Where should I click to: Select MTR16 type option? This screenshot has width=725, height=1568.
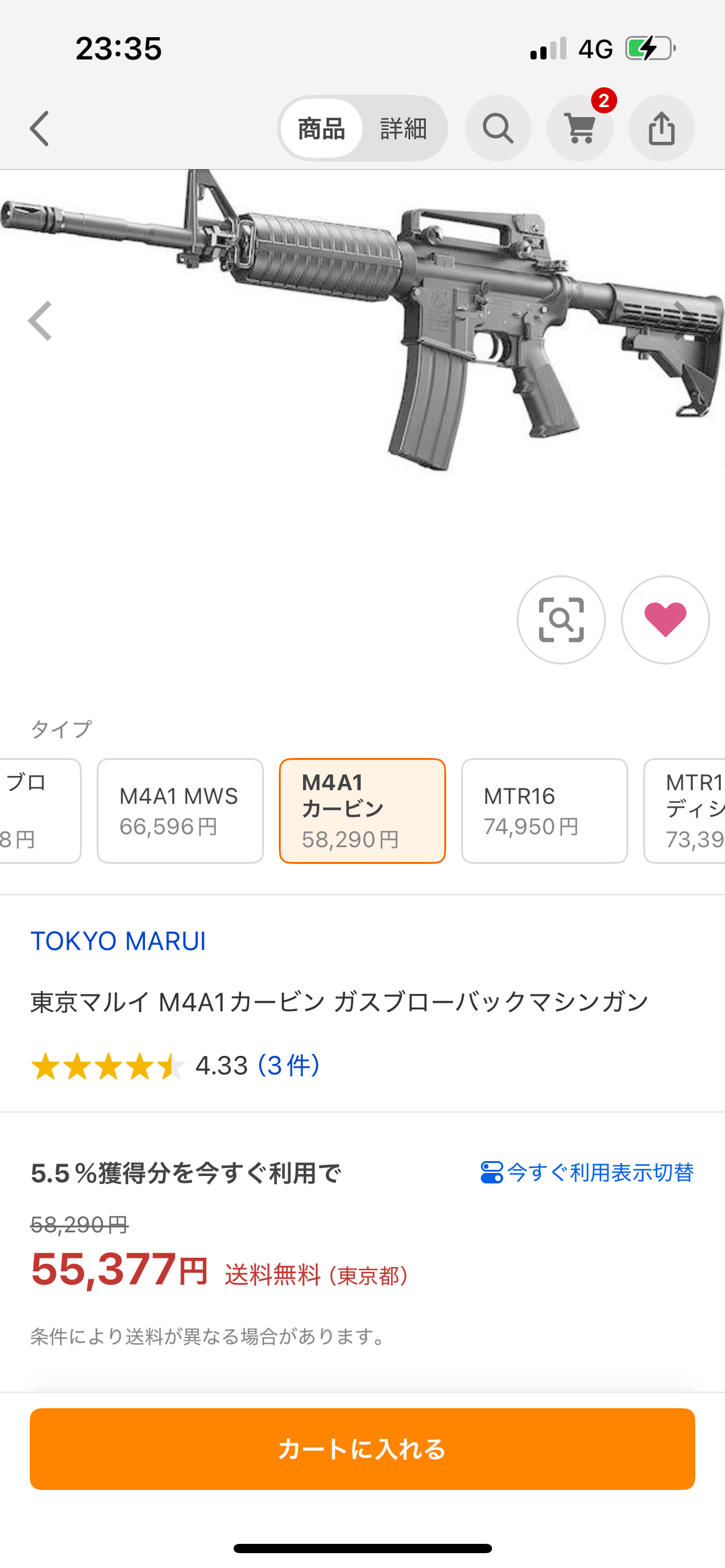tap(544, 811)
